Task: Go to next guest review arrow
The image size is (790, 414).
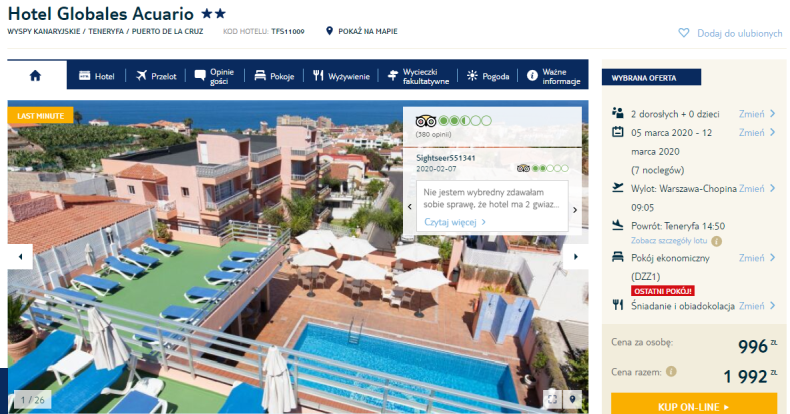Action: 575,210
